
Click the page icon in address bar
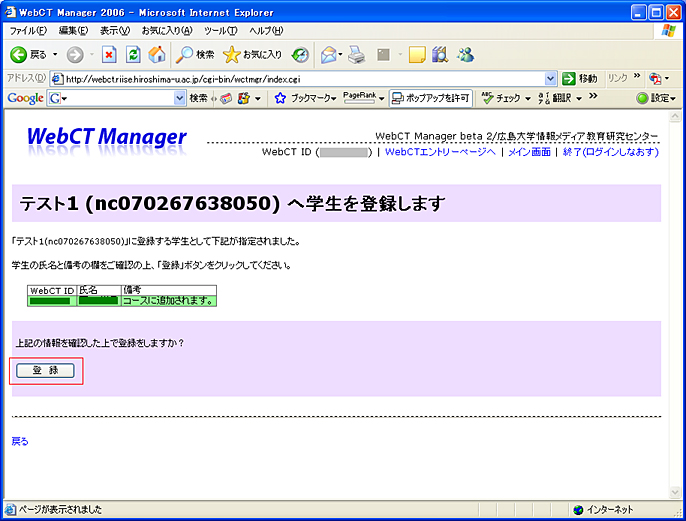(x=57, y=79)
